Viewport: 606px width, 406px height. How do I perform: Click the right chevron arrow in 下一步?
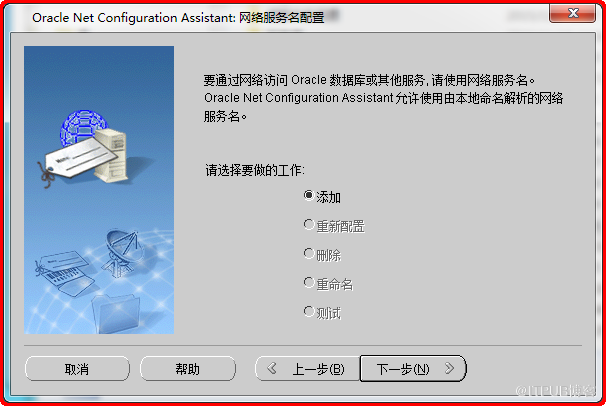click(449, 369)
